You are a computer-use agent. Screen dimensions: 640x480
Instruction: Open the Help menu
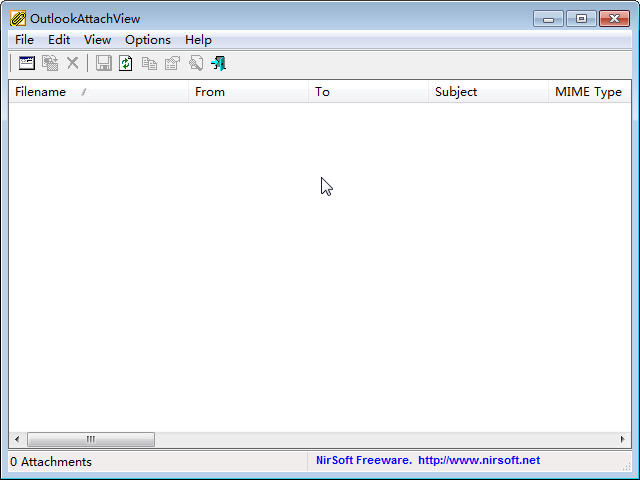point(198,40)
